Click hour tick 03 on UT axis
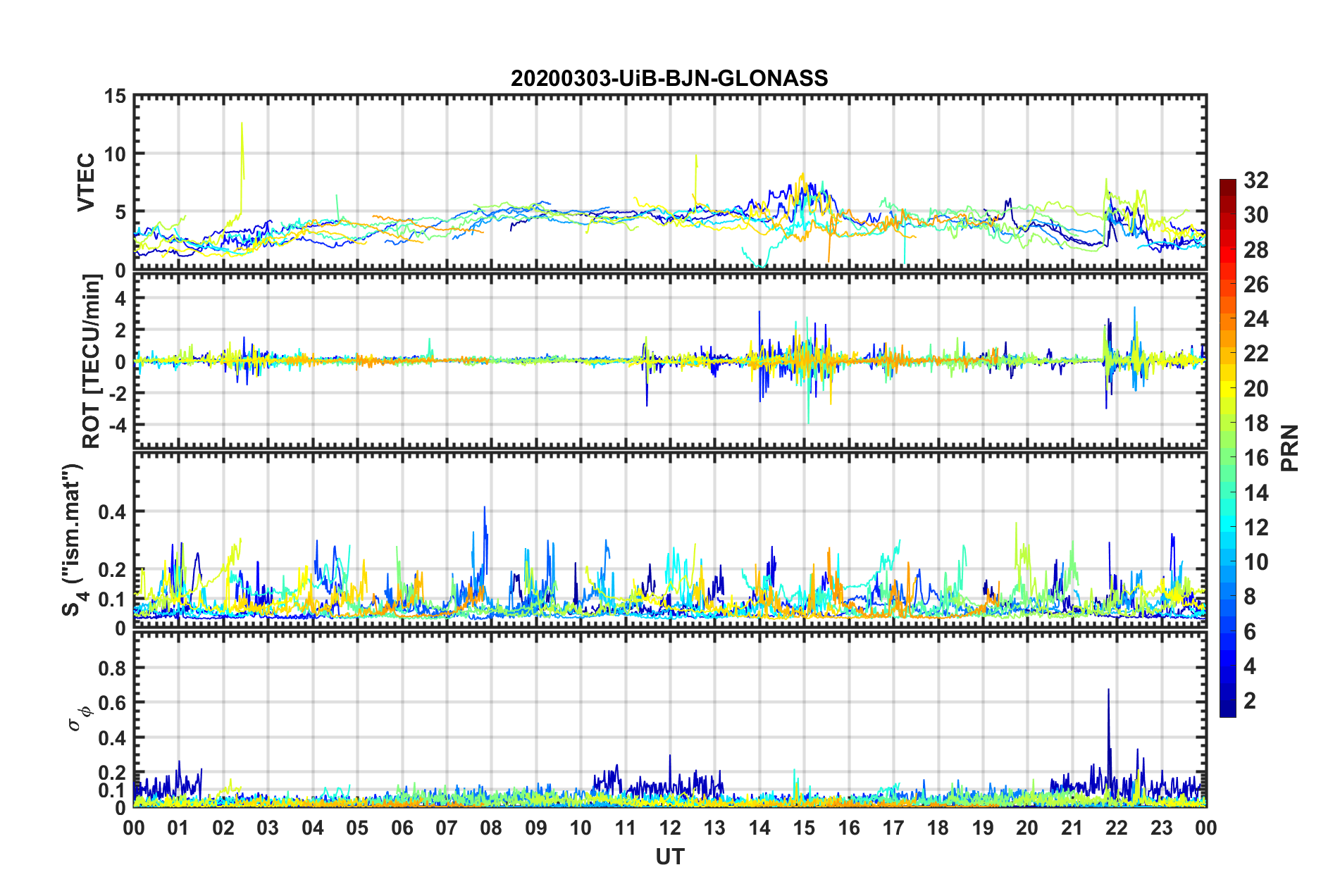This screenshot has width=1340, height=896. (x=268, y=828)
